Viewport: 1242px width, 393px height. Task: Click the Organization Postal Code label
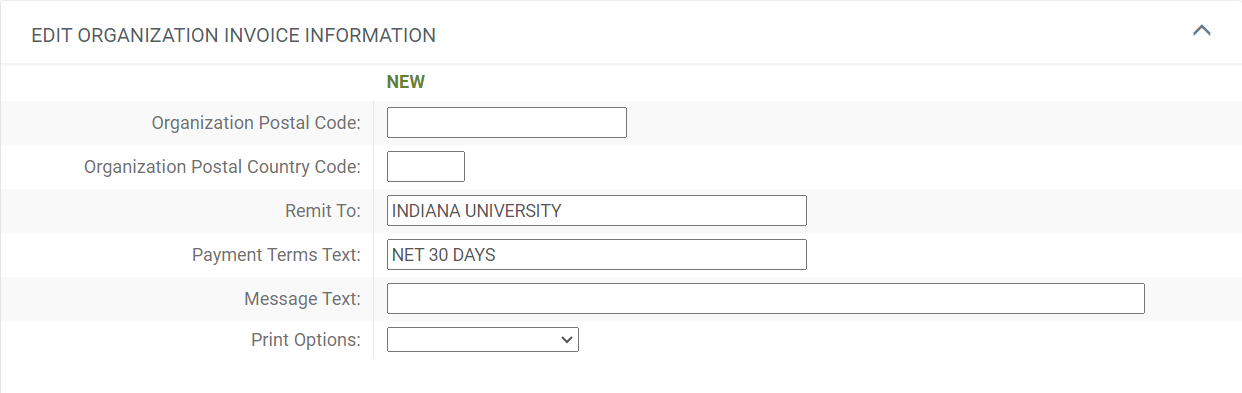click(x=256, y=123)
